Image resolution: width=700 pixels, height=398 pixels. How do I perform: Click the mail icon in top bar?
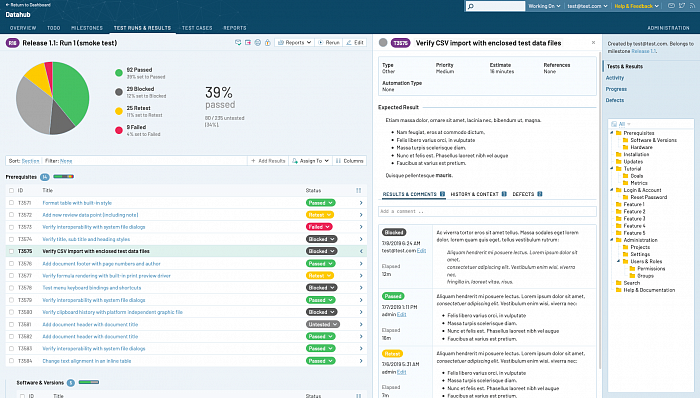[671, 6]
